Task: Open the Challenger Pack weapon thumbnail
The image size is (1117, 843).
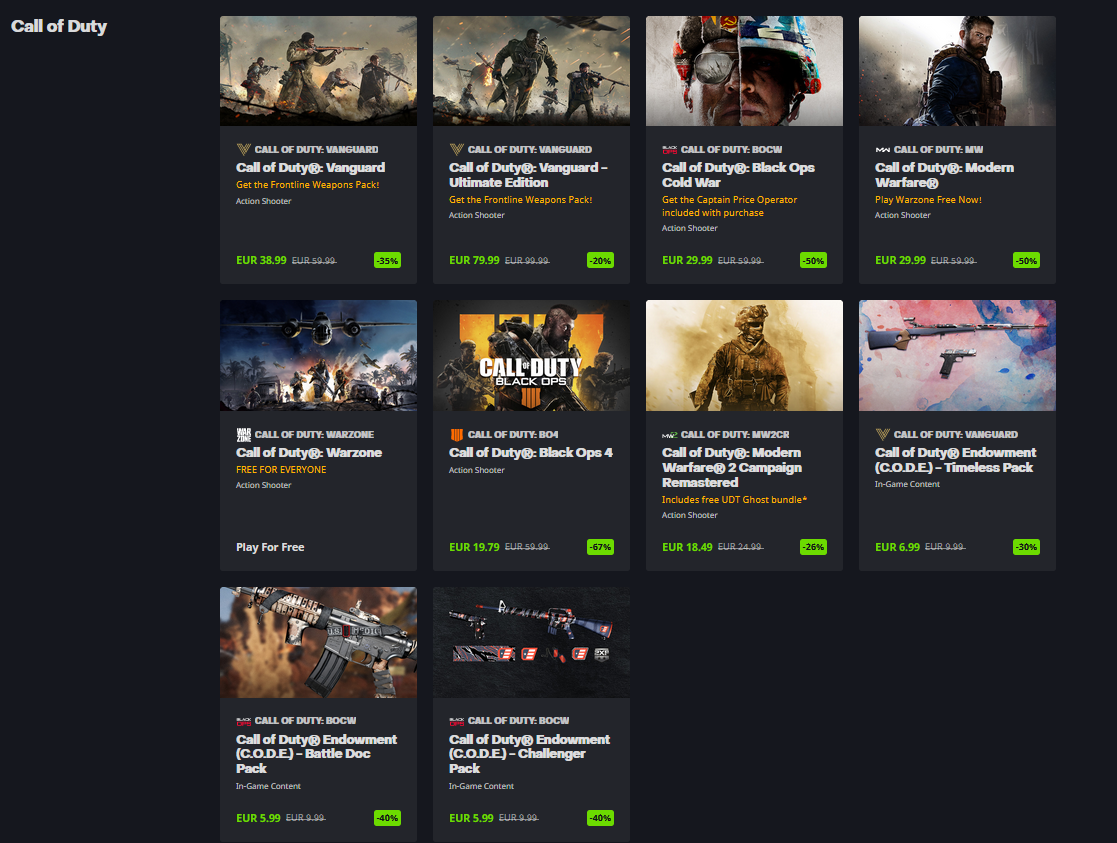Action: pyautogui.click(x=531, y=642)
